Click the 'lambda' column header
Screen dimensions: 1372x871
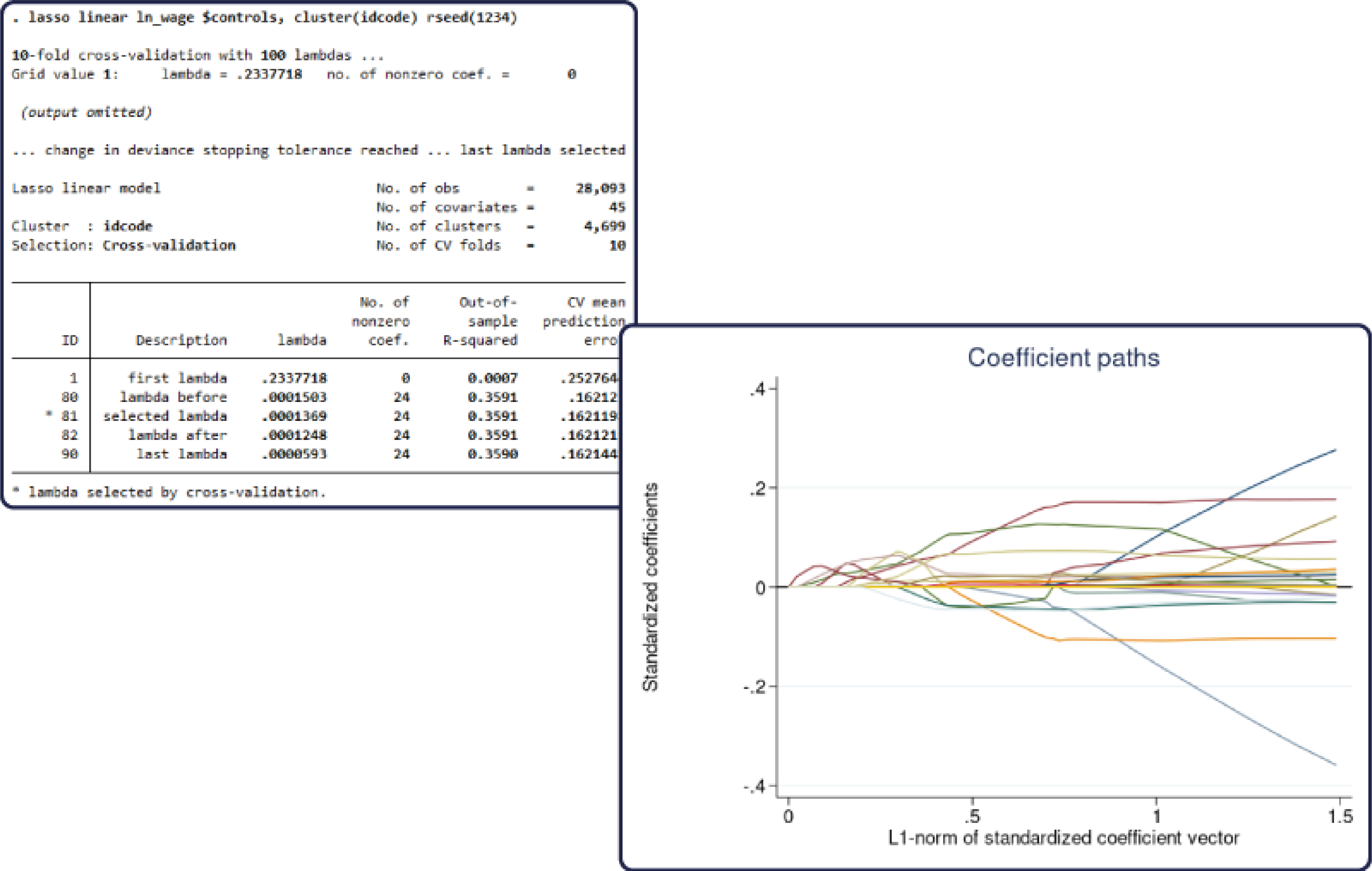[x=302, y=340]
